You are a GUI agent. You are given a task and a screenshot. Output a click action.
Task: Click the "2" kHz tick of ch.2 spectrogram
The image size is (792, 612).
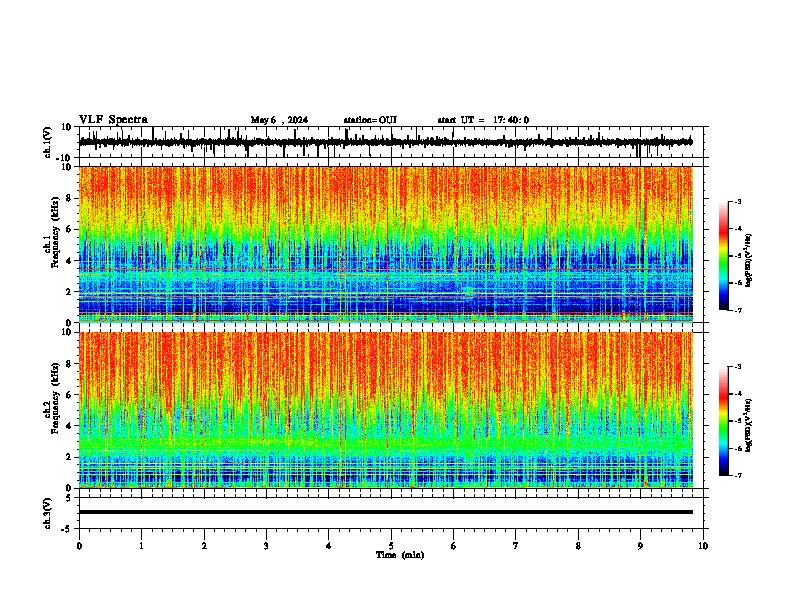click(x=69, y=457)
